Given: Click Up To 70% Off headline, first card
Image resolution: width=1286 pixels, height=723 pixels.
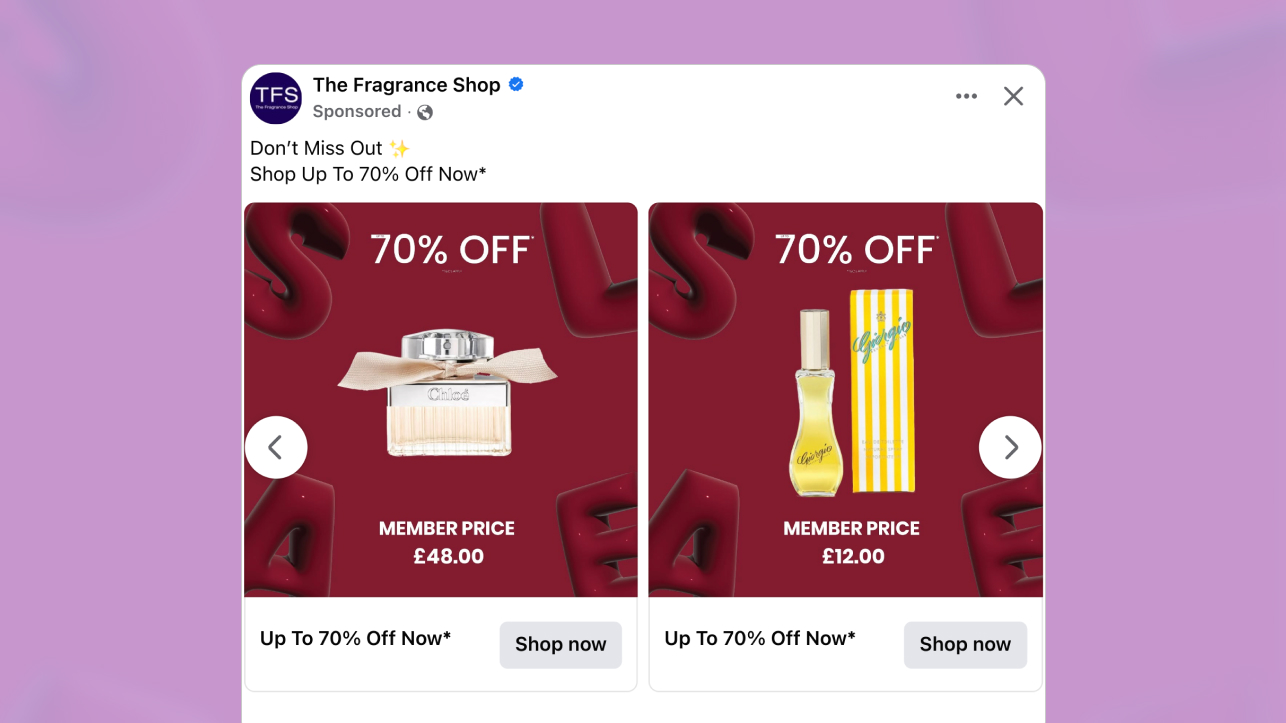Looking at the screenshot, I should 355,638.
